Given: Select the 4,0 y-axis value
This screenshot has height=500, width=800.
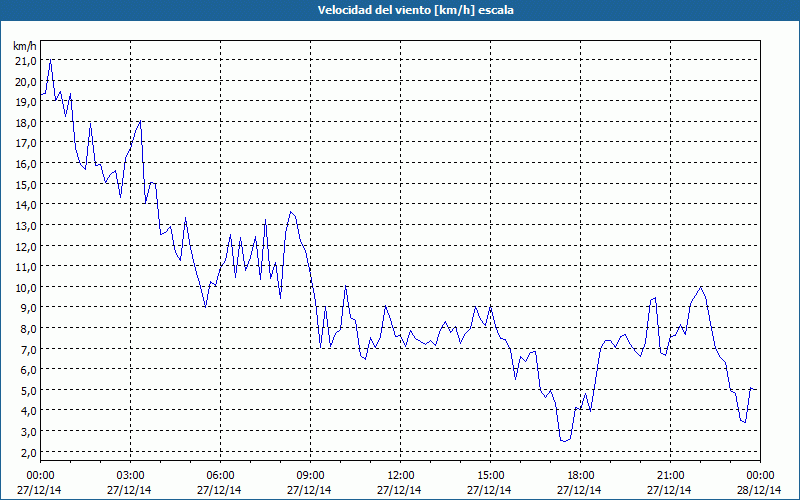Looking at the screenshot, I should click(29, 411).
